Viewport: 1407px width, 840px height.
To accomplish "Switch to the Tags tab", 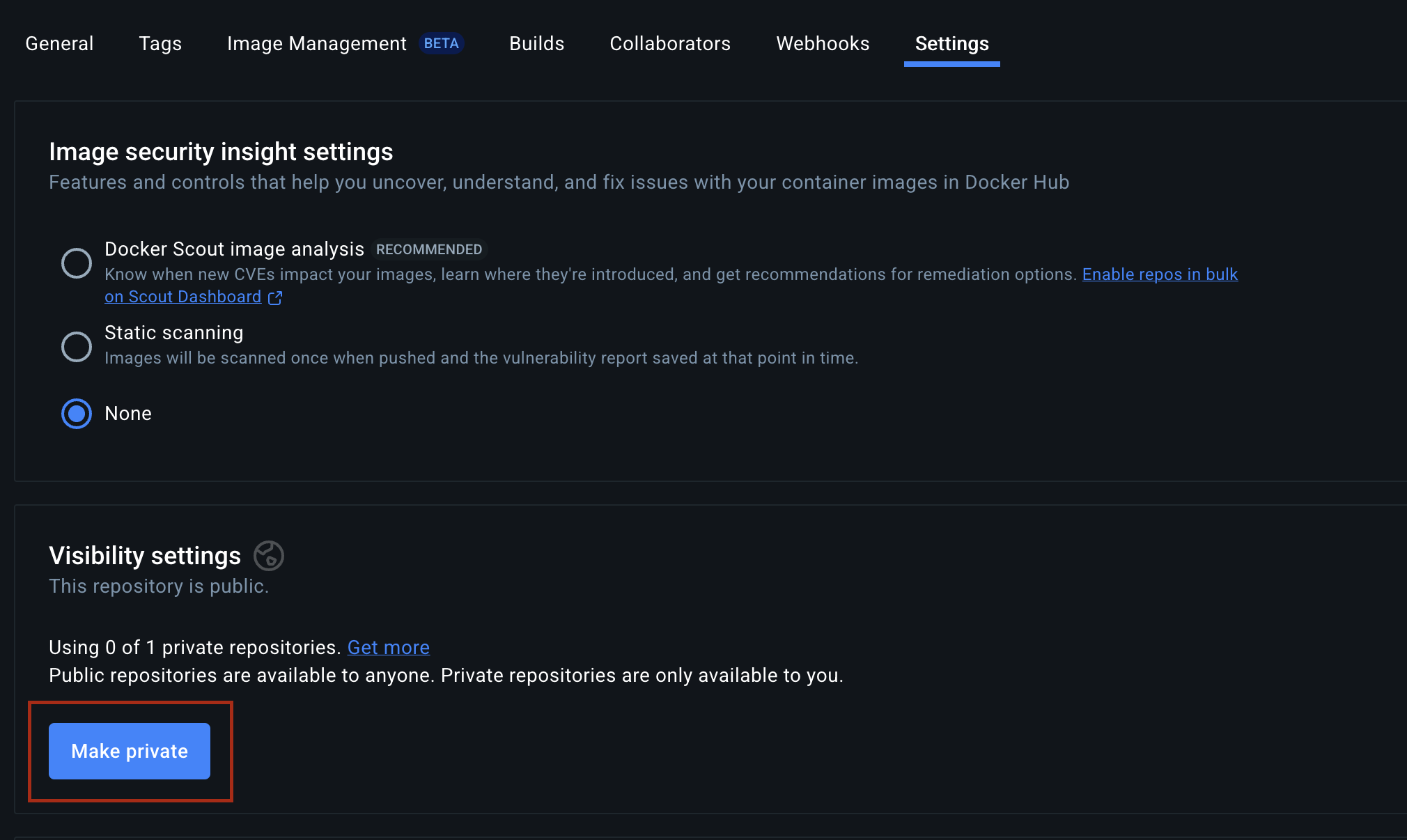I will pyautogui.click(x=160, y=43).
